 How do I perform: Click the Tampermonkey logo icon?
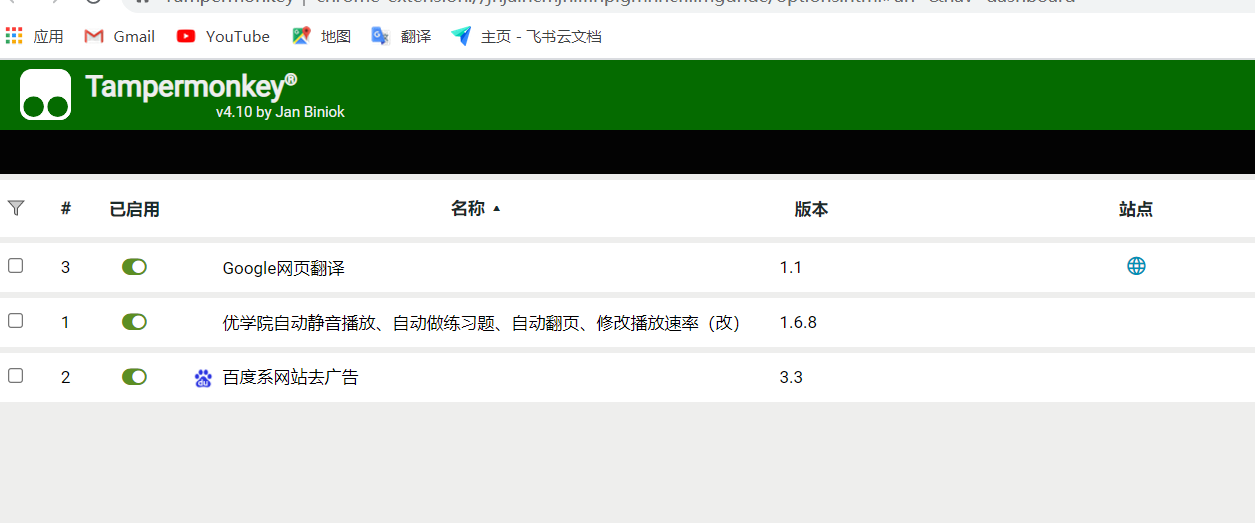click(45, 94)
